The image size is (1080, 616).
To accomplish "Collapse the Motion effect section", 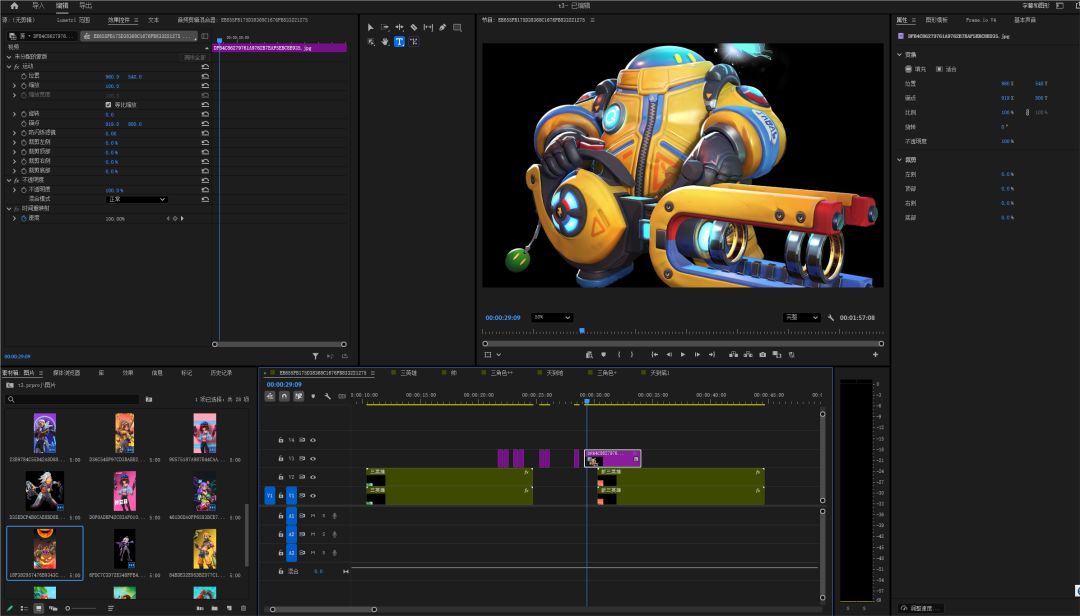I will (x=9, y=66).
